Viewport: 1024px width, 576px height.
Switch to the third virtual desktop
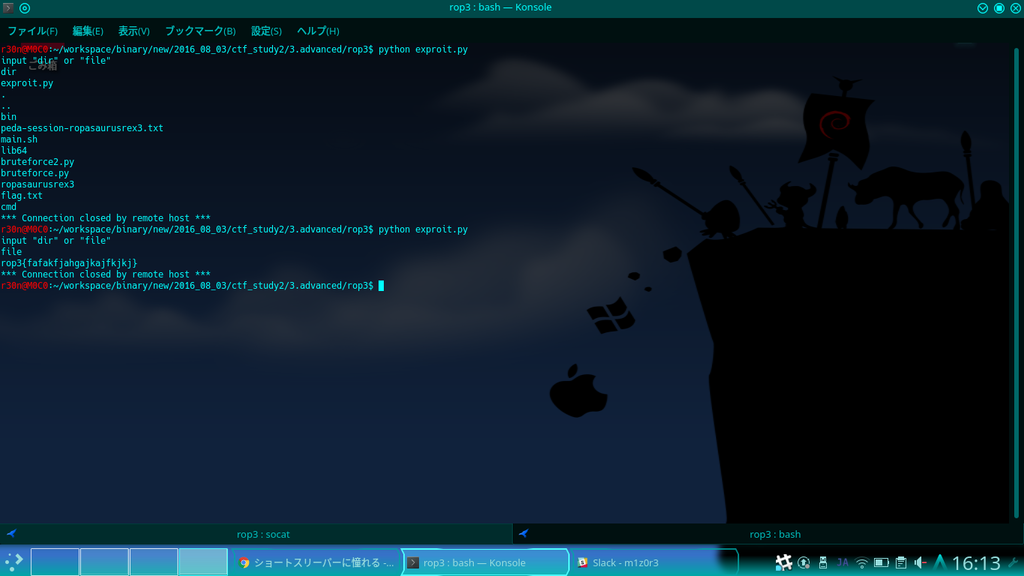point(154,562)
